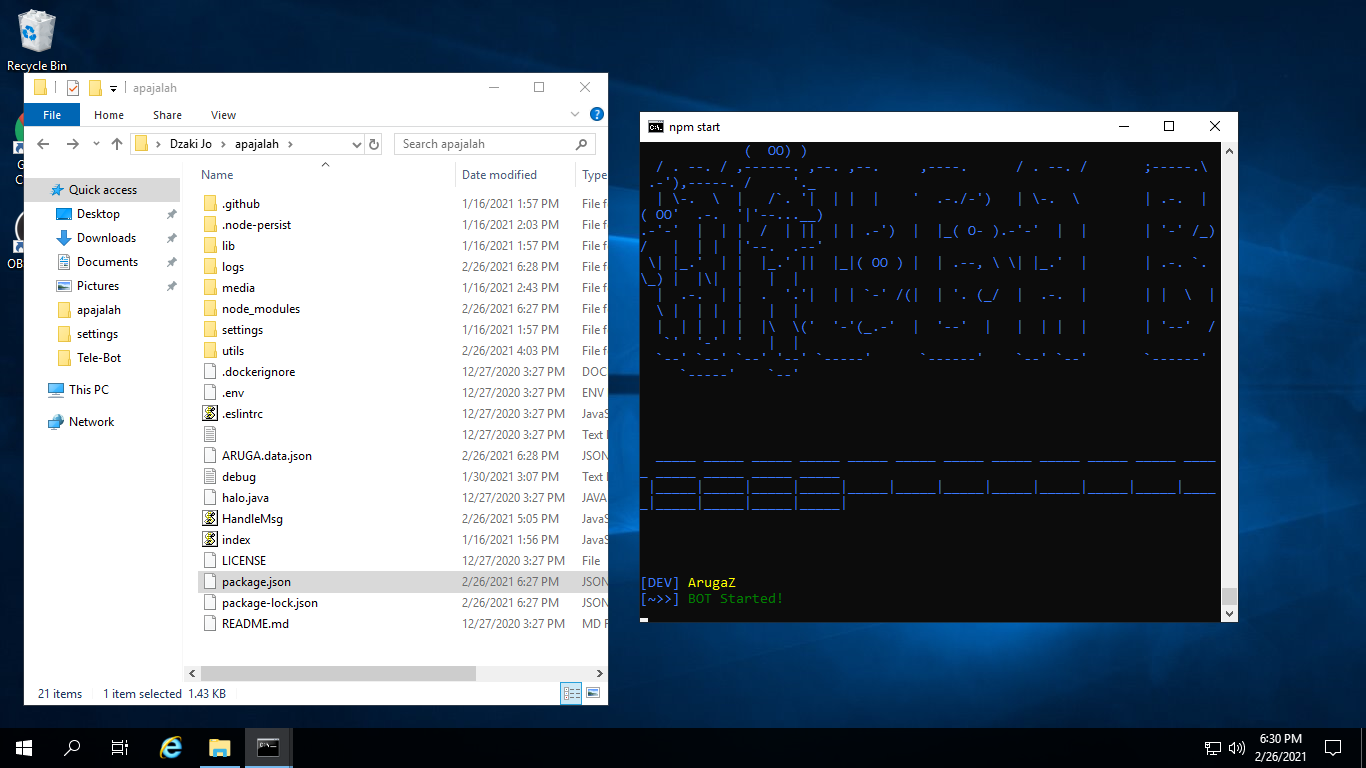Viewport: 1366px width, 768px height.
Task: Open the File menu
Action: click(51, 114)
